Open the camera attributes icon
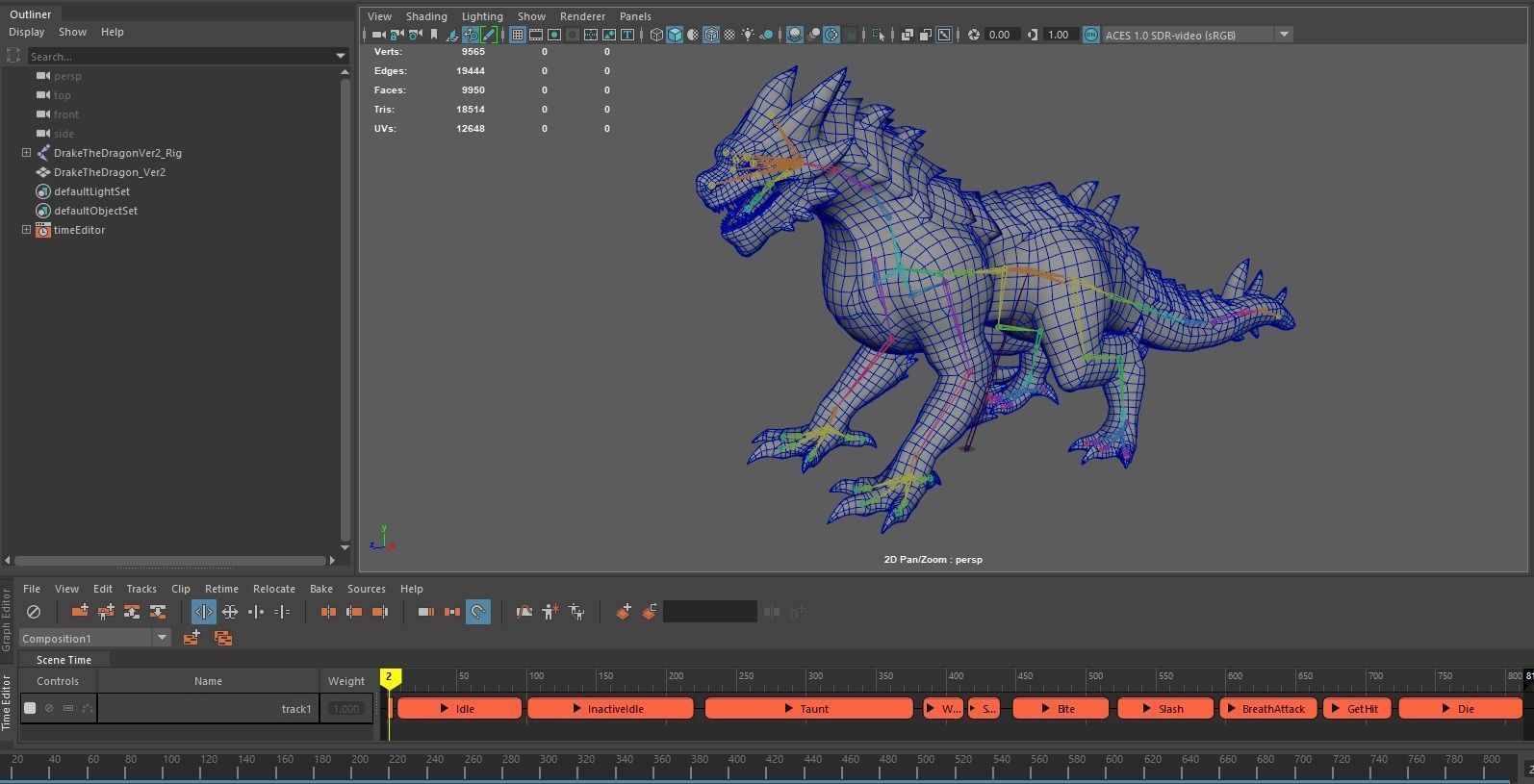1534x784 pixels. click(x=415, y=35)
